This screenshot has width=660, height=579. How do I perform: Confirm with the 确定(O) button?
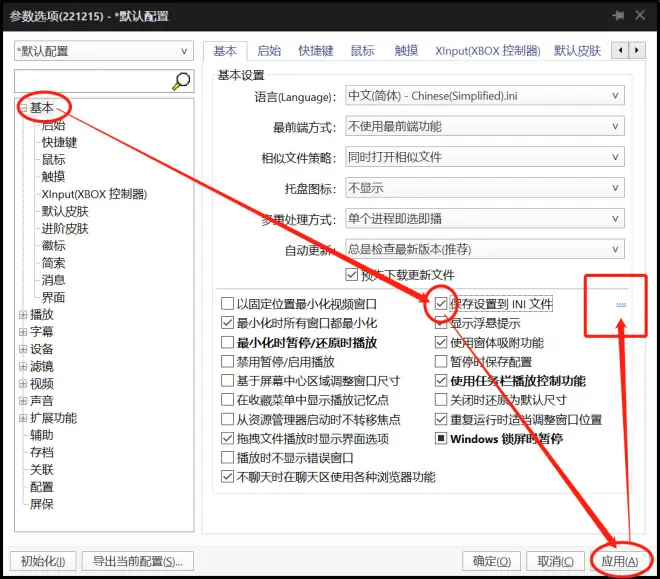click(x=491, y=561)
